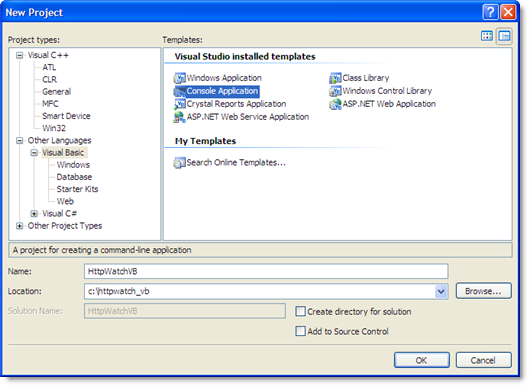The image size is (529, 386).
Task: Select Smart Device project type
Action: [66, 116]
